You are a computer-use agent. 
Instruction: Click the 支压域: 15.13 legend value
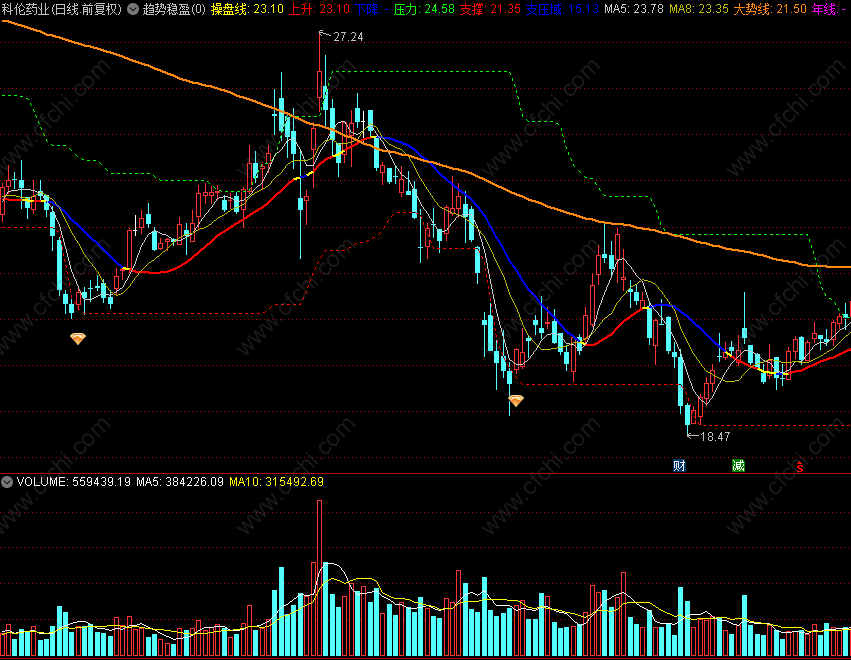point(562,9)
